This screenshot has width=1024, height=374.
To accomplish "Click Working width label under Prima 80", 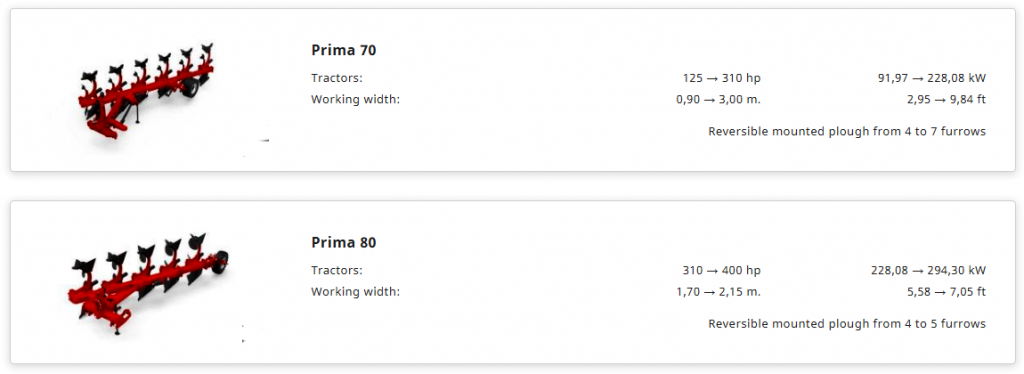I will (355, 292).
